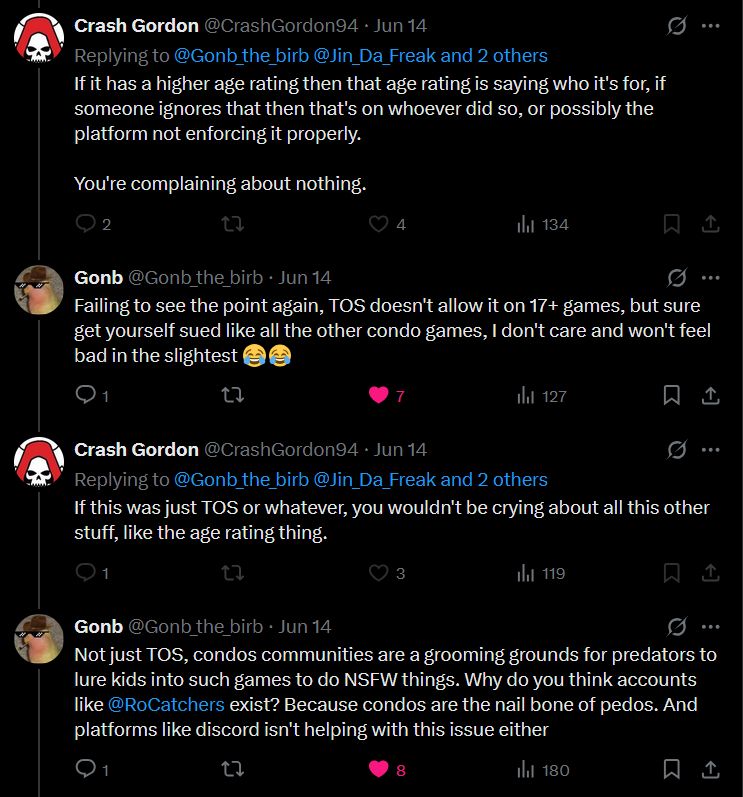The height and width of the screenshot is (797, 743).
Task: Open more options on Crash Gordon's first tweet
Action: coord(711,26)
